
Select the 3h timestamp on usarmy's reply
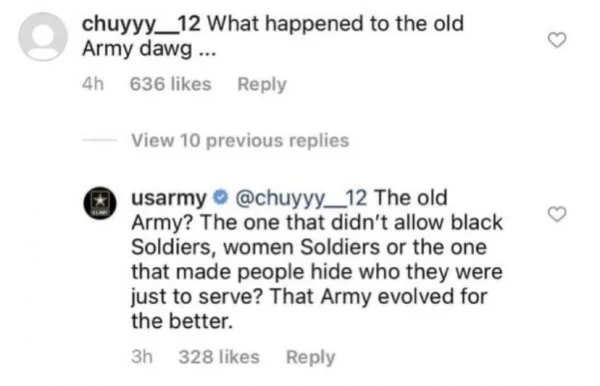(142, 357)
